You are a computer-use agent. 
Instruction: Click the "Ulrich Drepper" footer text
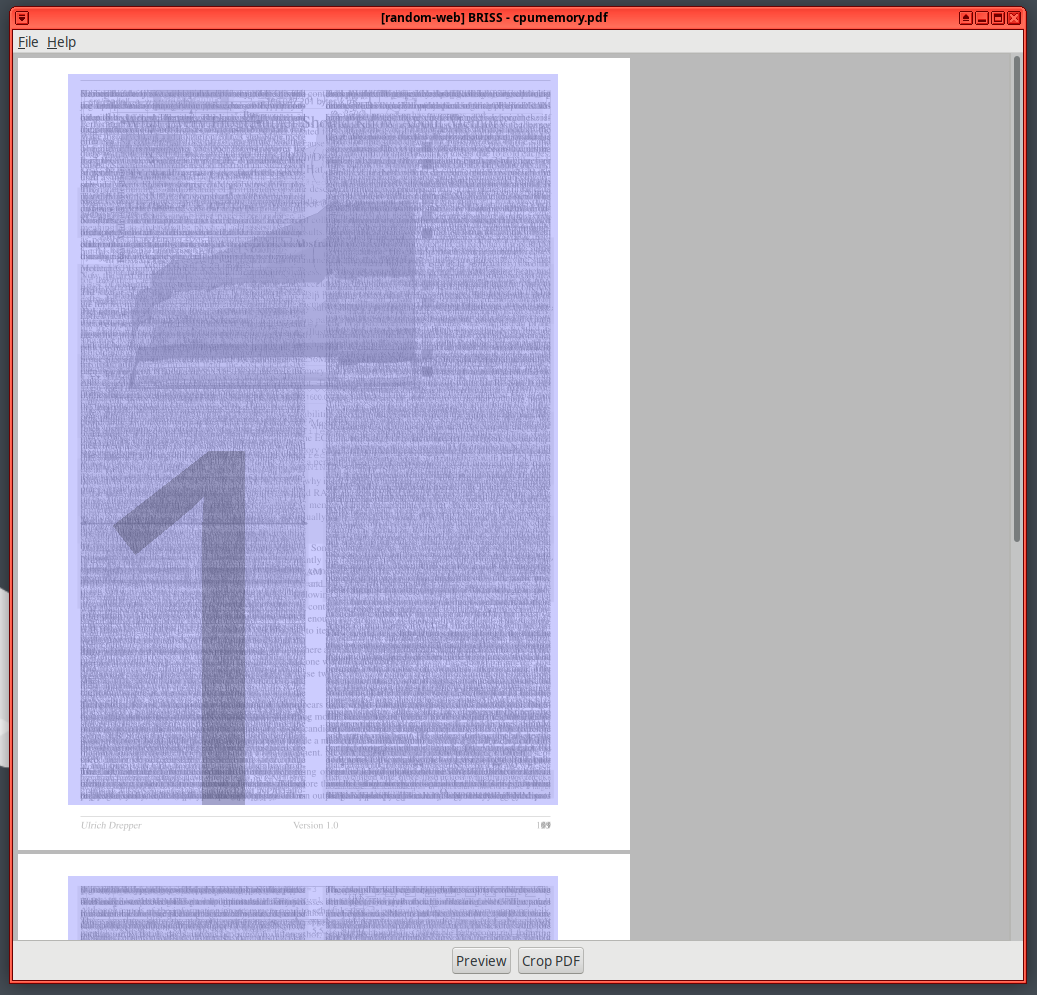[x=111, y=825]
